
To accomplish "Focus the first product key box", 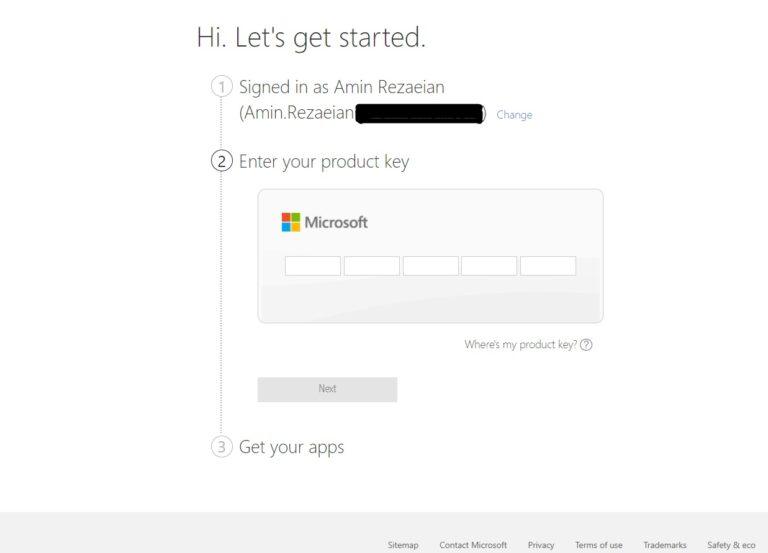I will pos(313,266).
